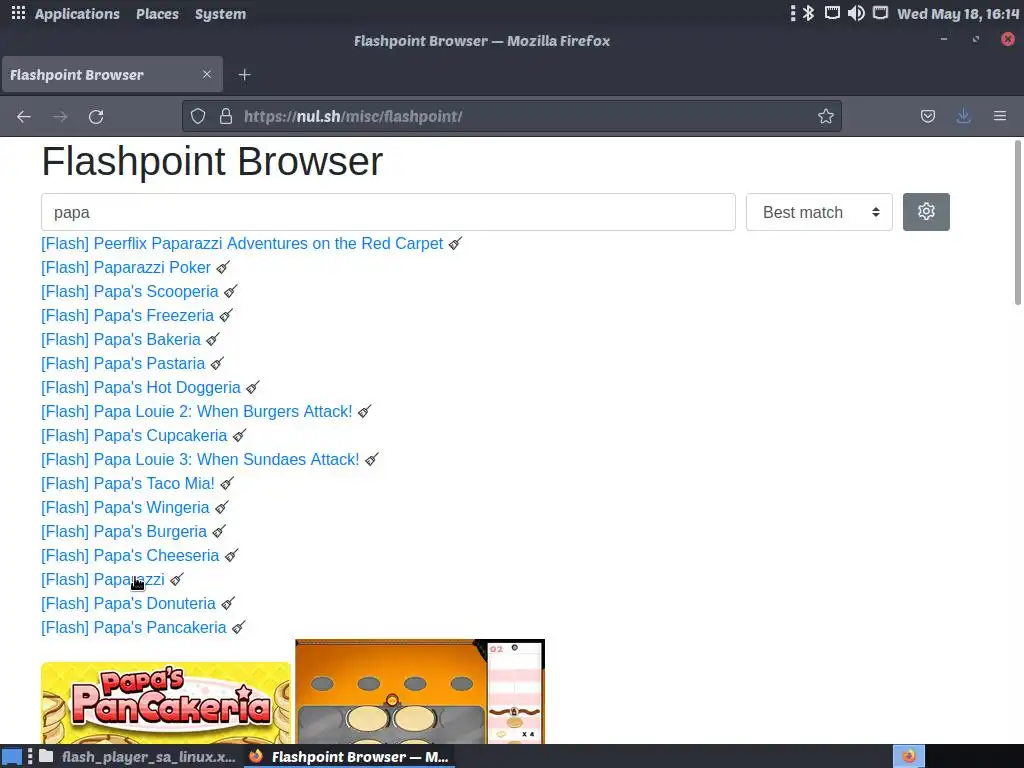Expand the Best match sort dropdown
The width and height of the screenshot is (1024, 768).
click(819, 212)
